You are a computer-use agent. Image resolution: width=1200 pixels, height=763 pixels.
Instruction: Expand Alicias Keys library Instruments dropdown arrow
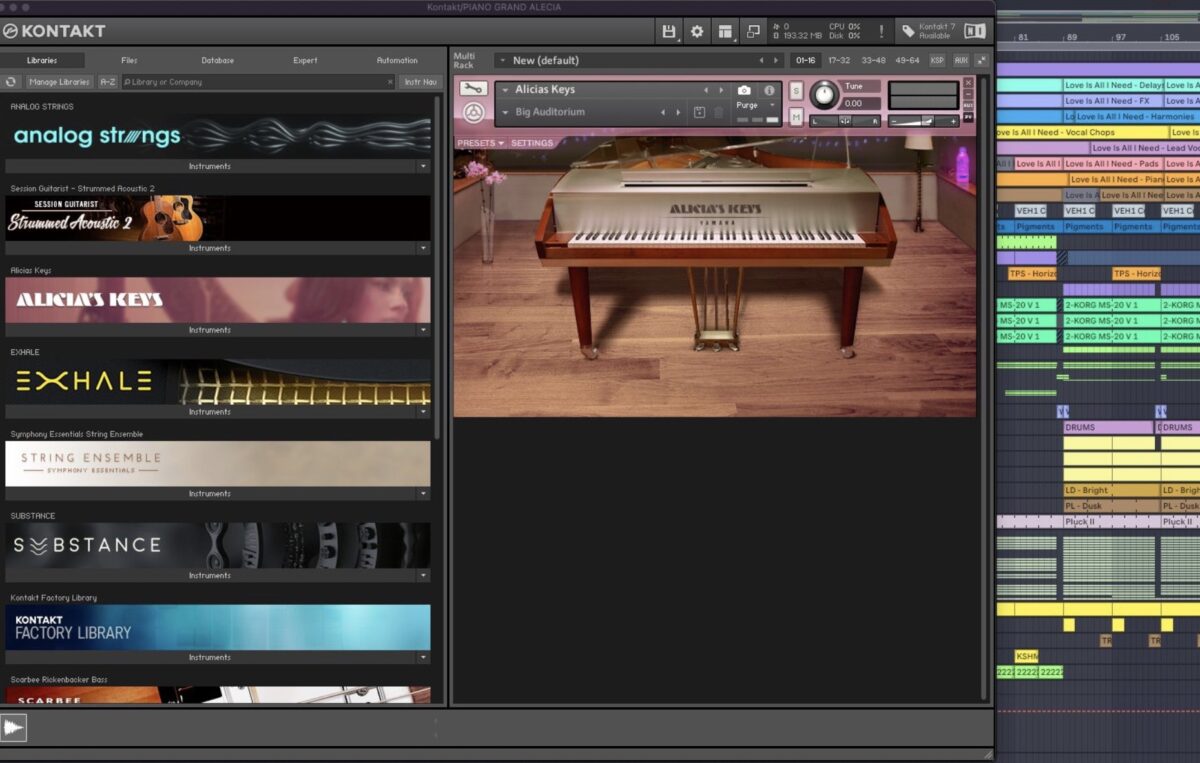tap(423, 330)
